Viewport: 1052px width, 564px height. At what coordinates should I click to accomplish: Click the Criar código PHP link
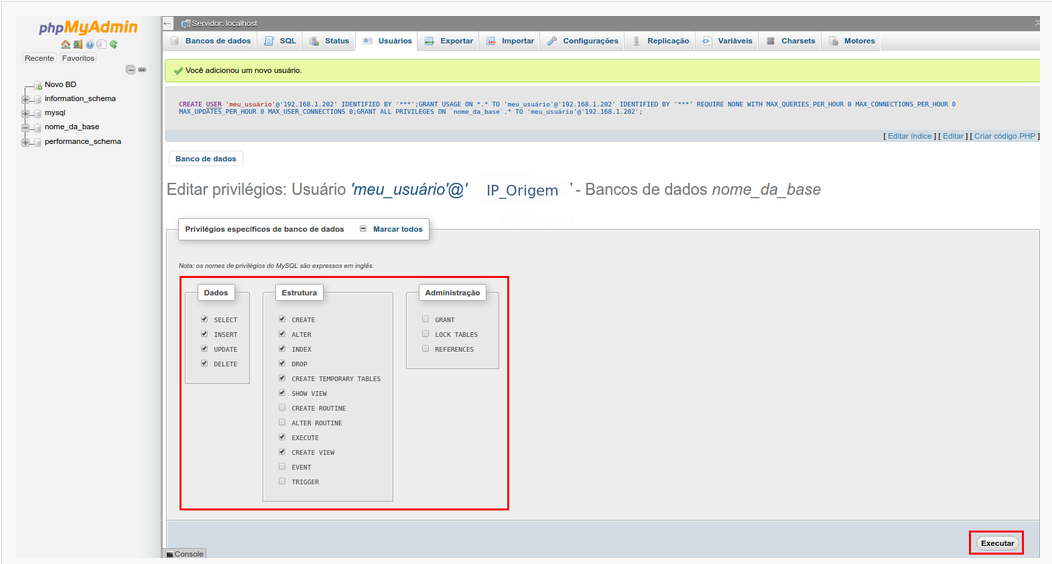point(1005,136)
